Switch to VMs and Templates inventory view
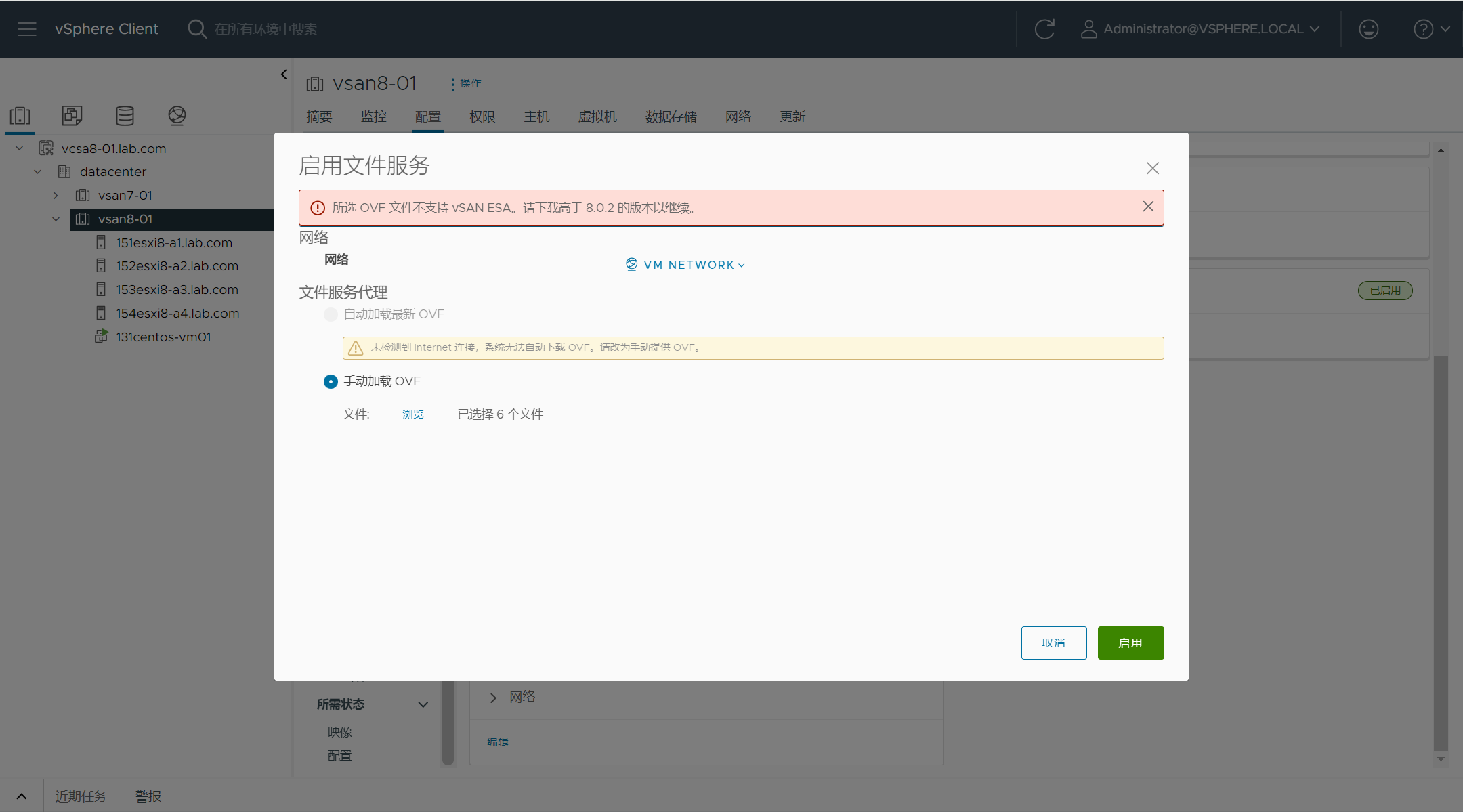The height and width of the screenshot is (812, 1463). click(x=72, y=116)
